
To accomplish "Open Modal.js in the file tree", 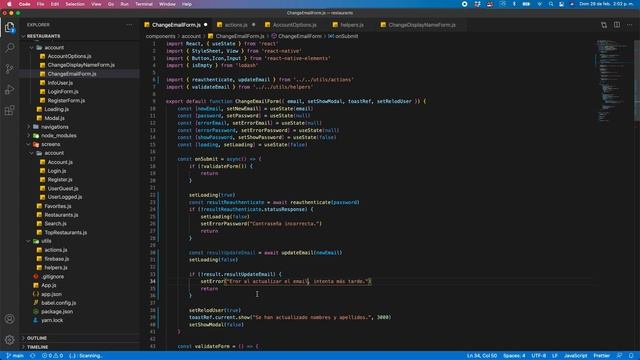I will point(54,118).
